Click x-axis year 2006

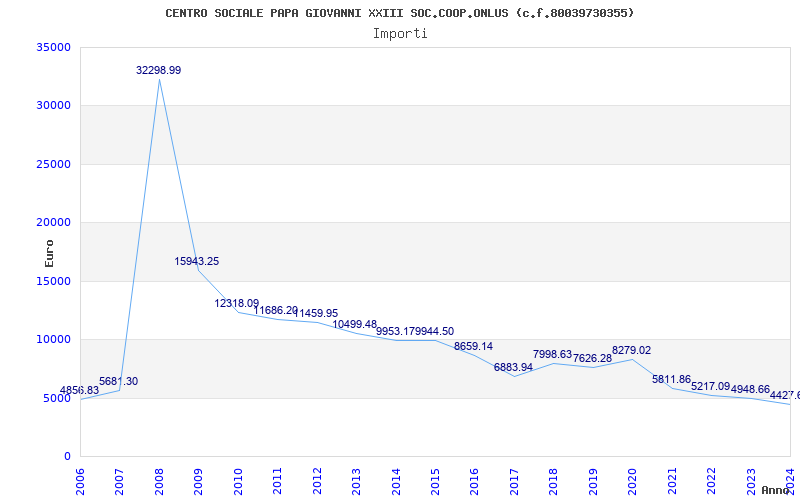pos(80,481)
